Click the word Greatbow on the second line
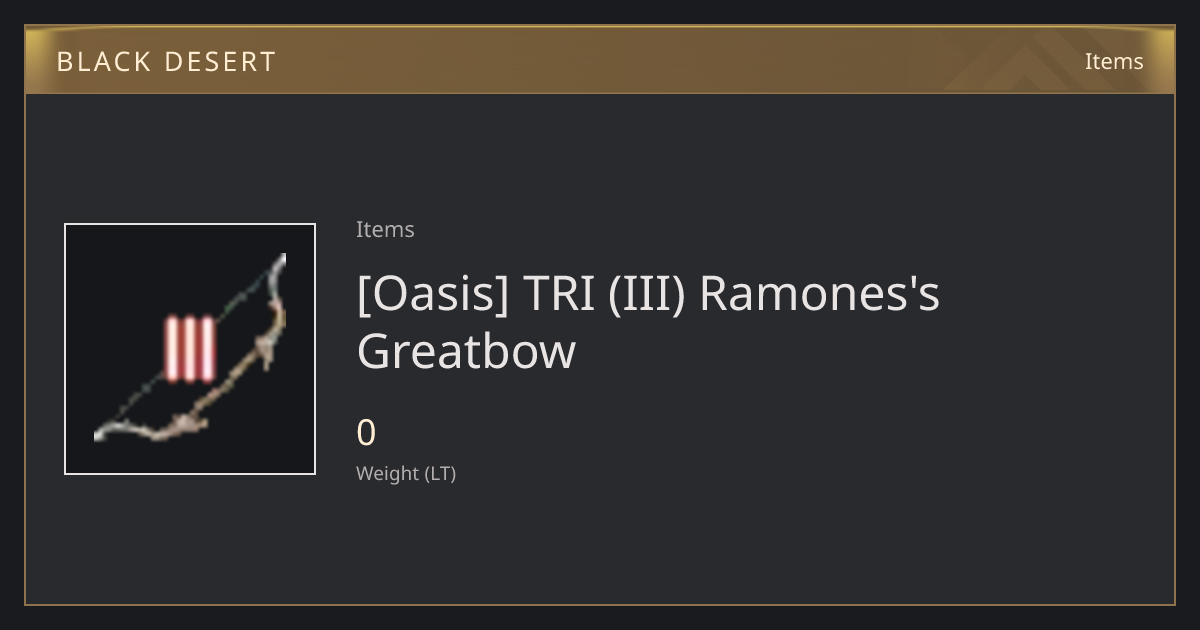Viewport: 1200px width, 630px height. pos(466,351)
